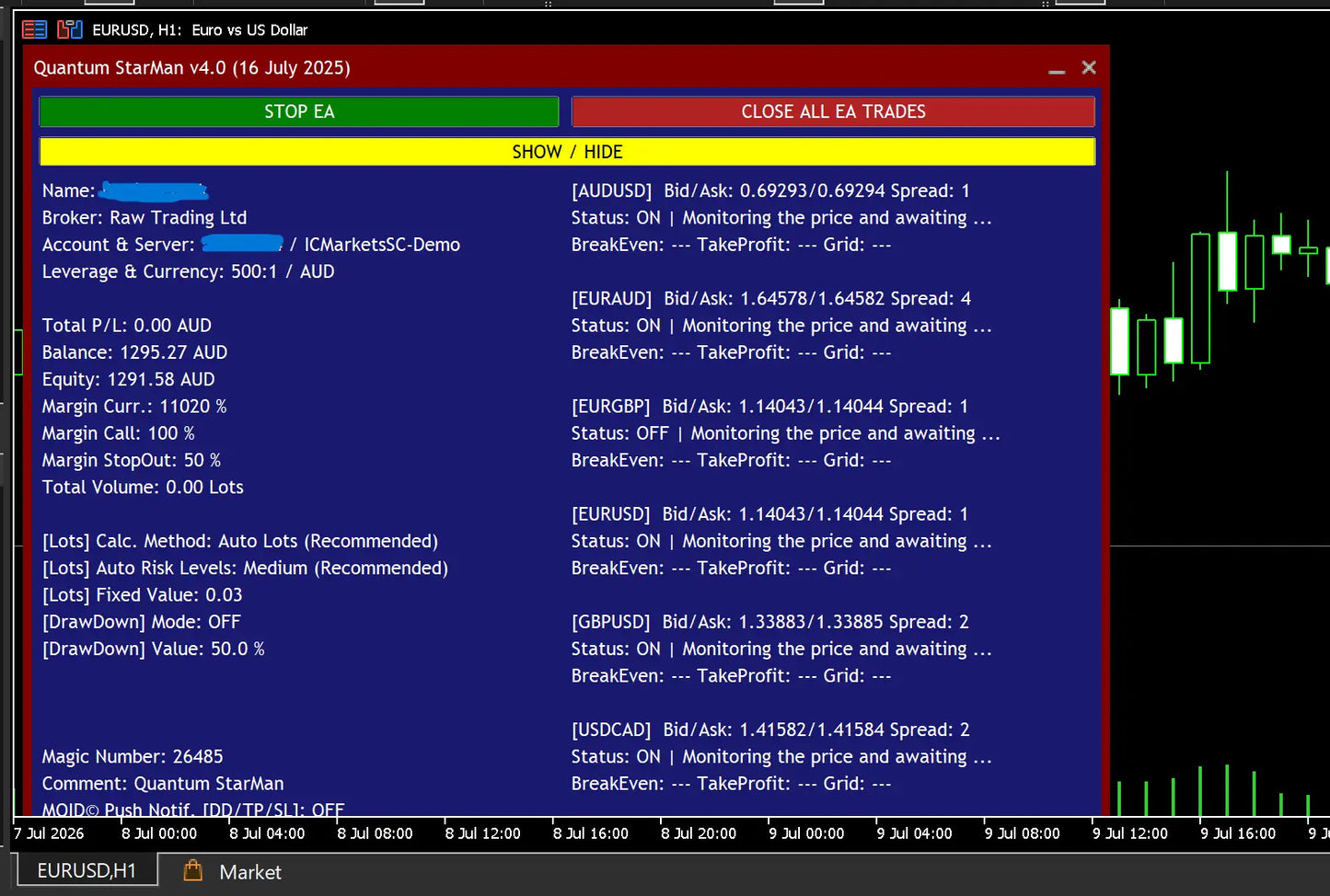
Task: Click Total Volume: 0.00 Lots line
Action: [x=143, y=488]
